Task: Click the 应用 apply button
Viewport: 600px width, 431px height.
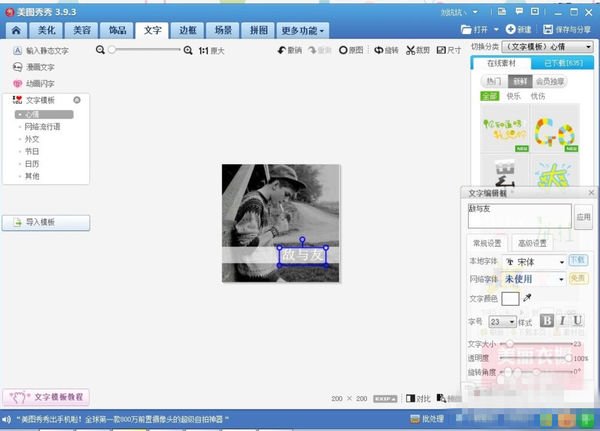Action: (583, 217)
